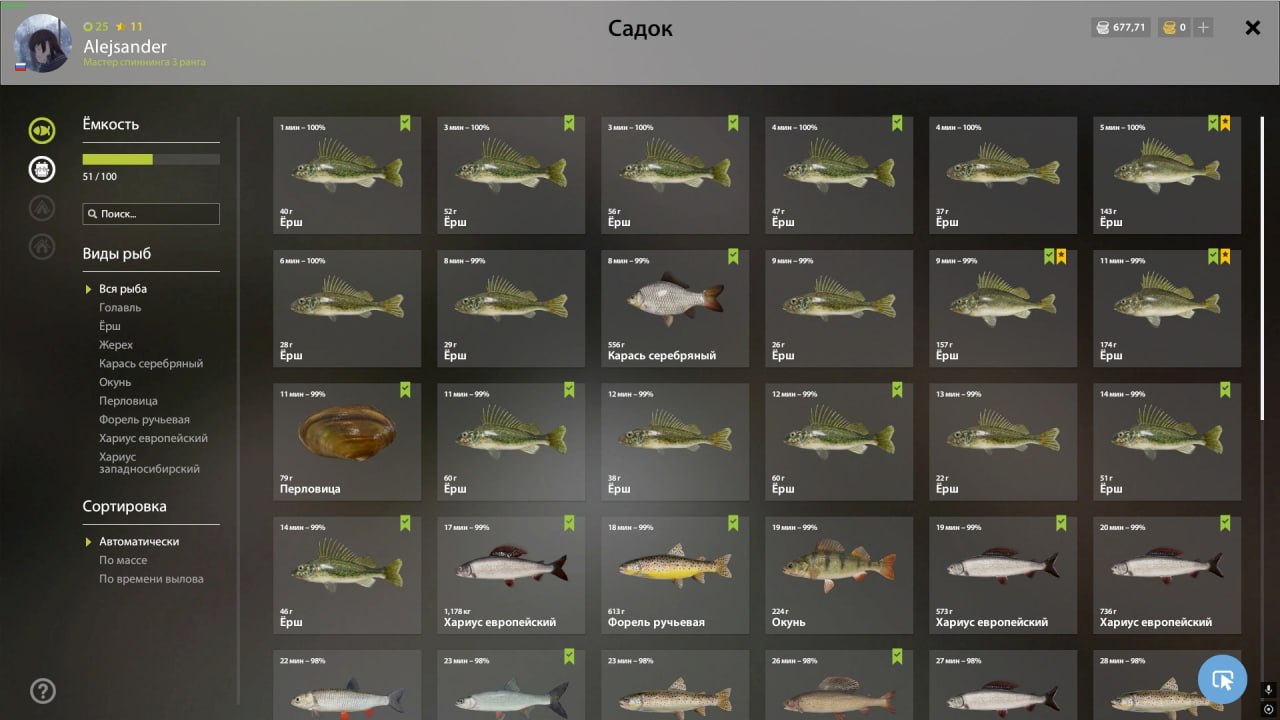Click the microphone icon in bottom corner
This screenshot has width=1280, height=720.
[1268, 689]
